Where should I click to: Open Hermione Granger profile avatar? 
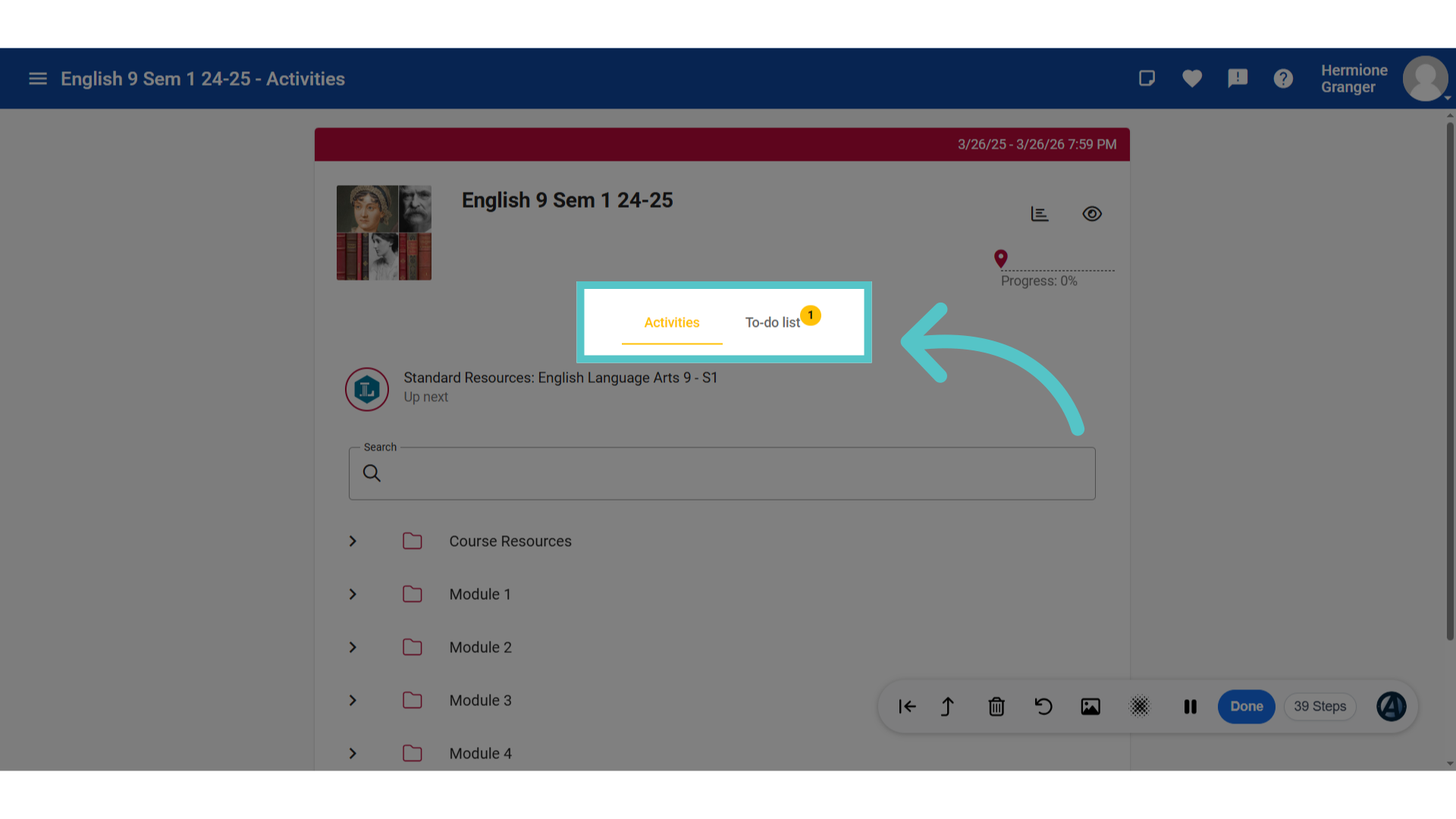pyautogui.click(x=1426, y=78)
